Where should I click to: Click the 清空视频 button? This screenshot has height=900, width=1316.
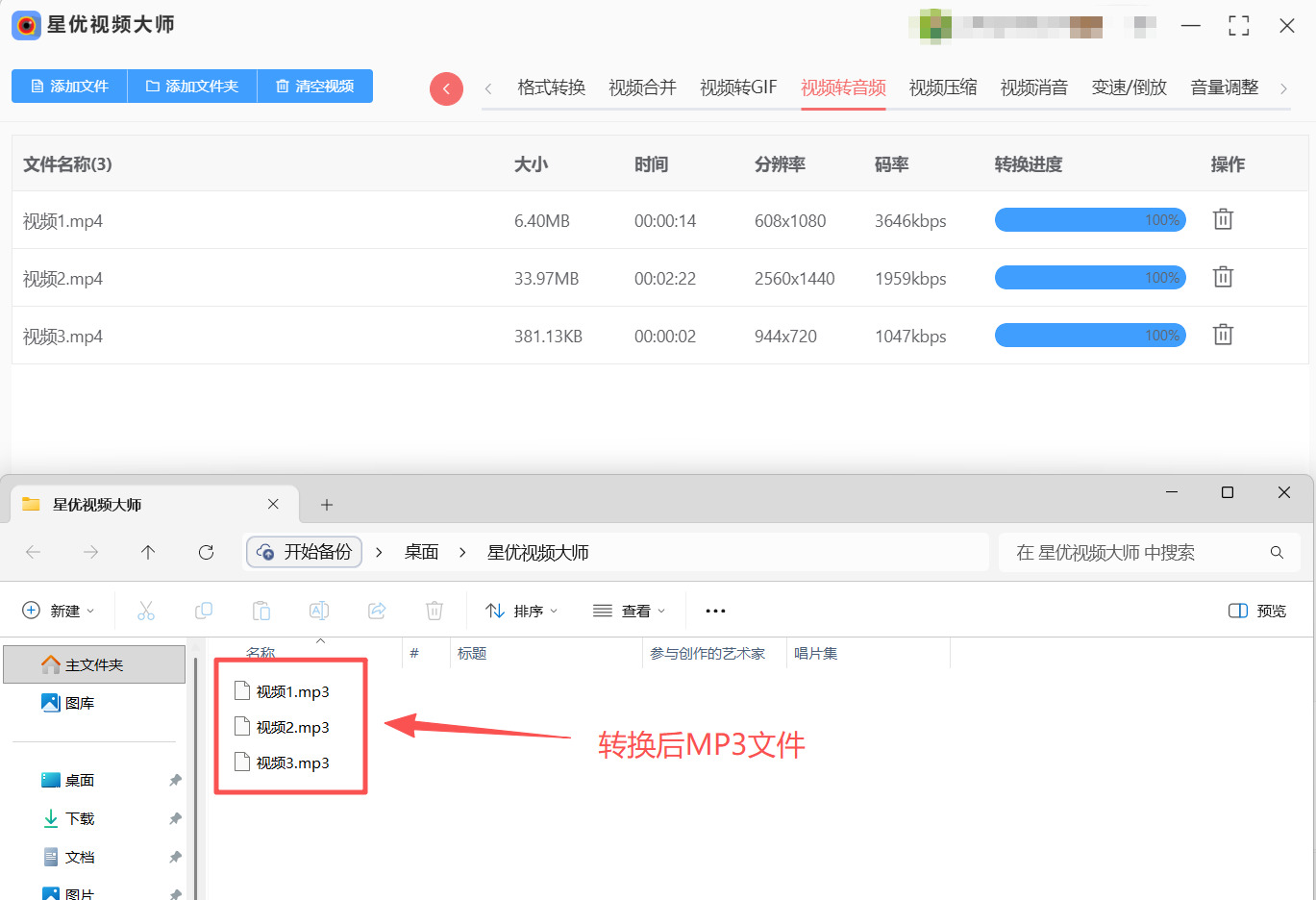(315, 86)
